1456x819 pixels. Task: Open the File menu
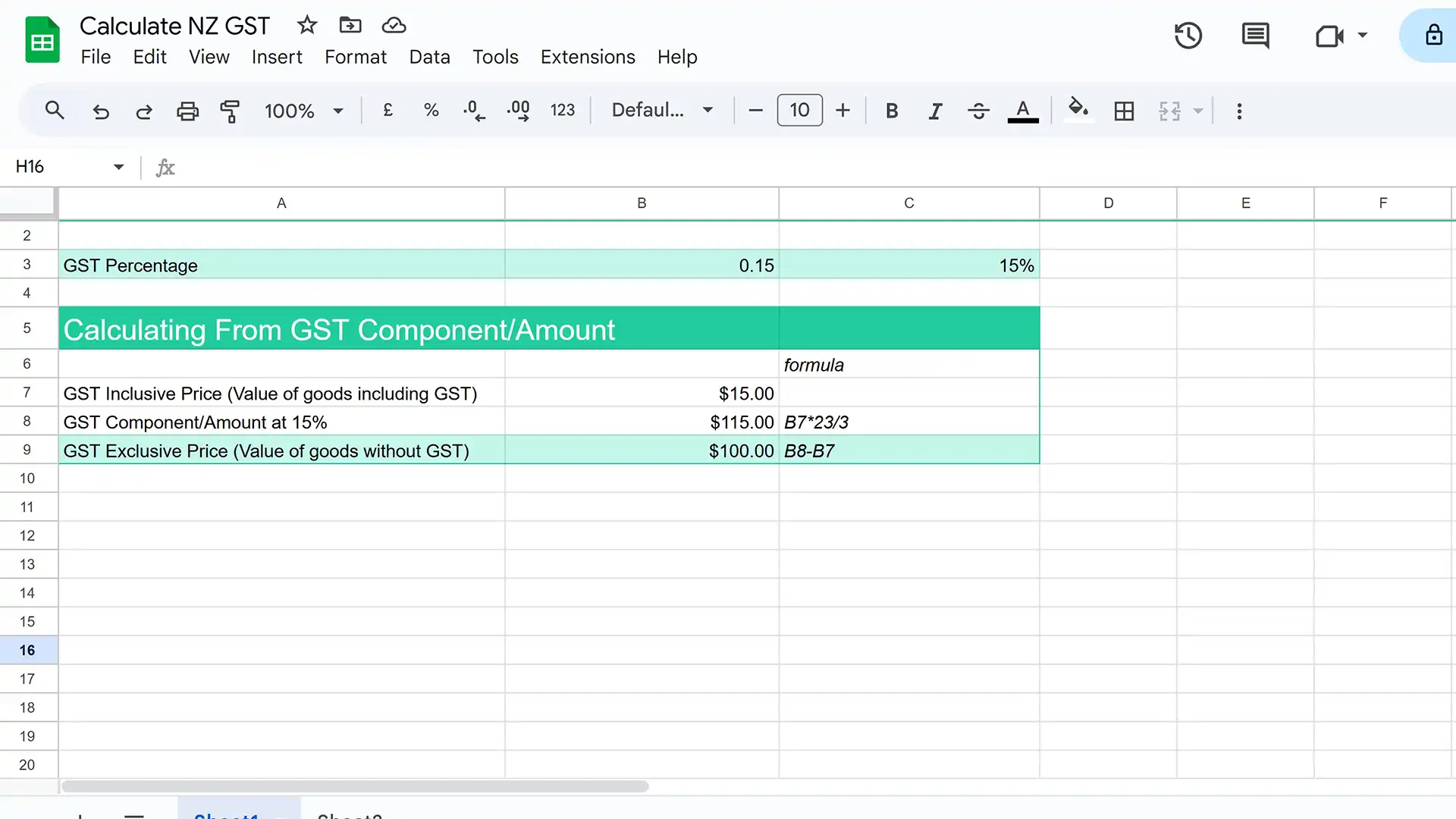coord(96,57)
